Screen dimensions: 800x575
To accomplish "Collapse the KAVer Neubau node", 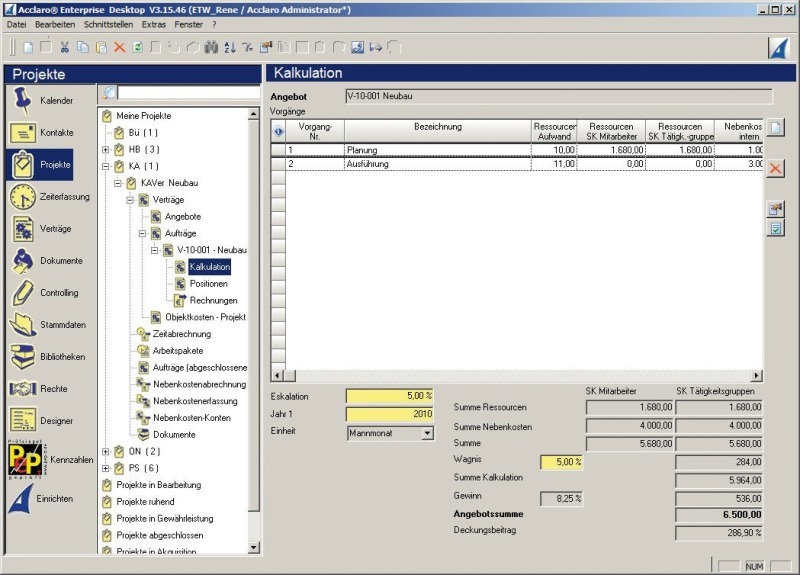I will coord(118,183).
